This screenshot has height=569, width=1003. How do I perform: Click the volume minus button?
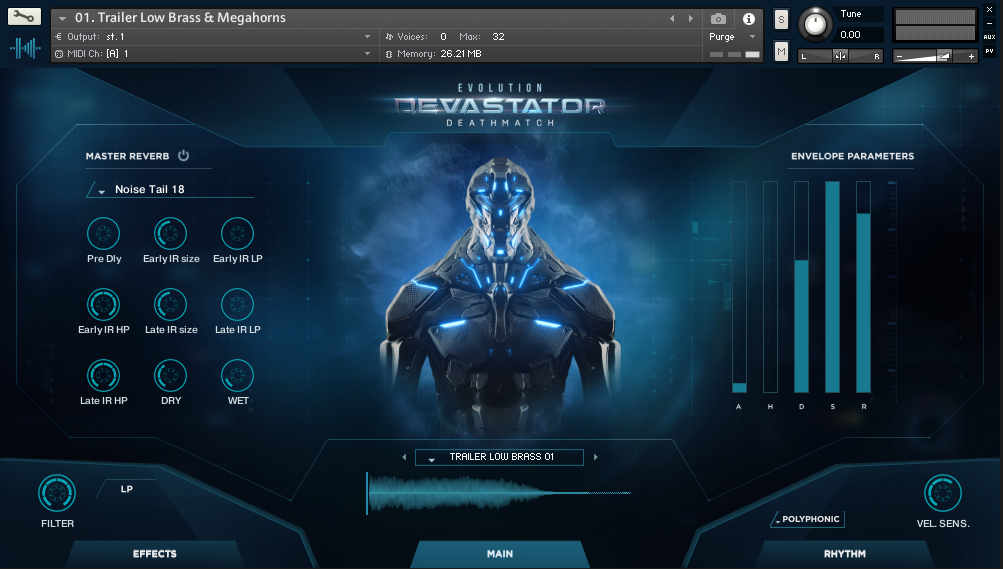pos(899,56)
